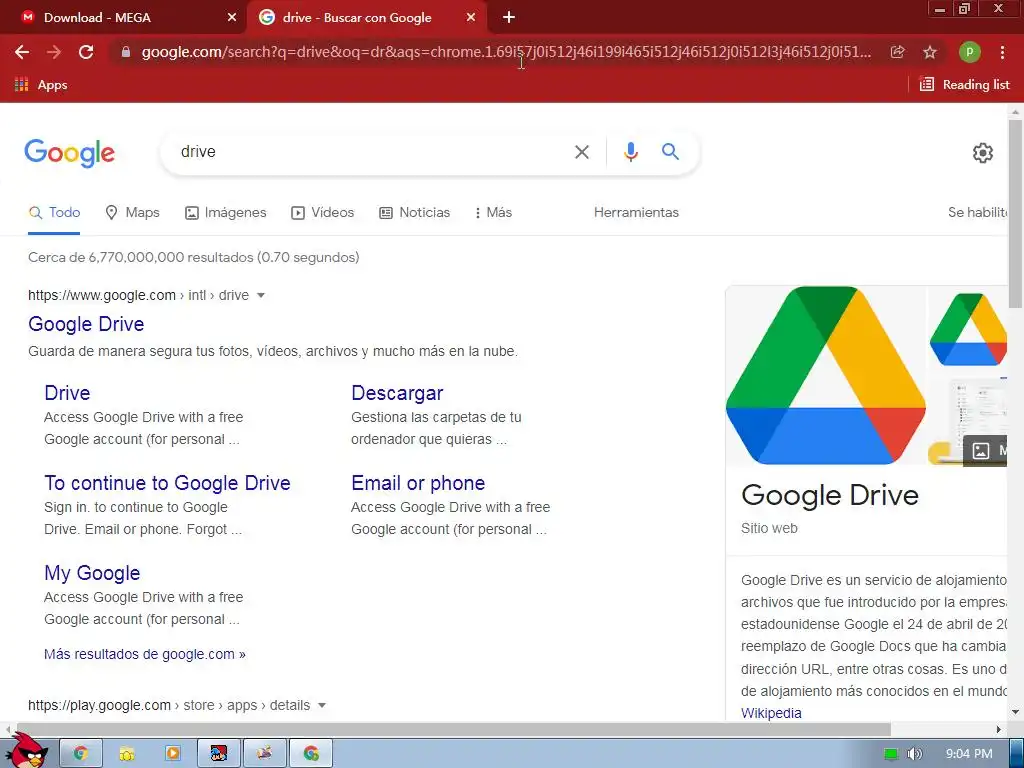Open To continue to Google Drive link
This screenshot has height=768, width=1024.
tap(167, 483)
